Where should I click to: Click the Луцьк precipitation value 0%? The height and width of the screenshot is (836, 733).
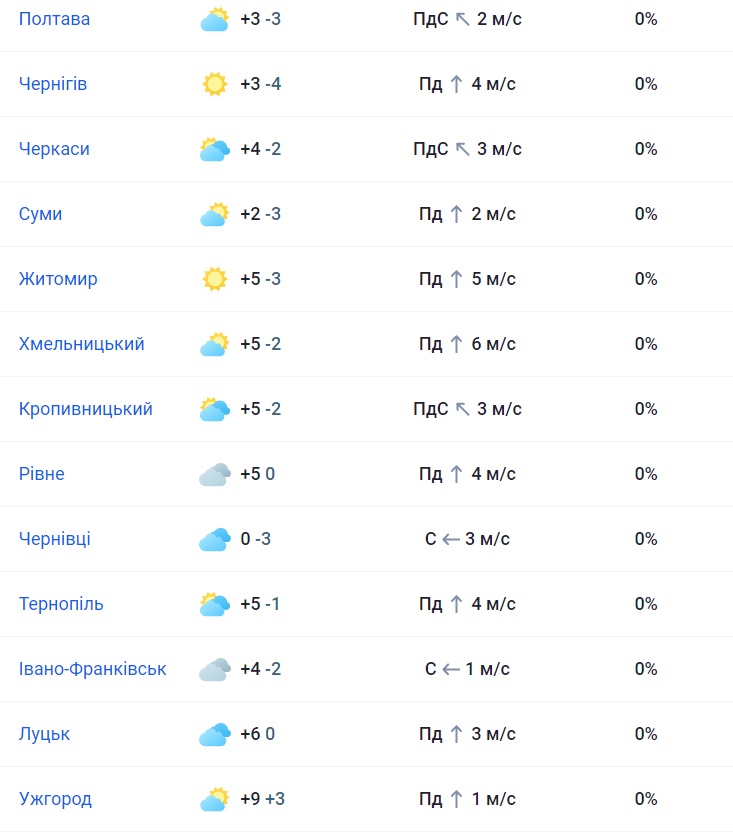tap(646, 734)
